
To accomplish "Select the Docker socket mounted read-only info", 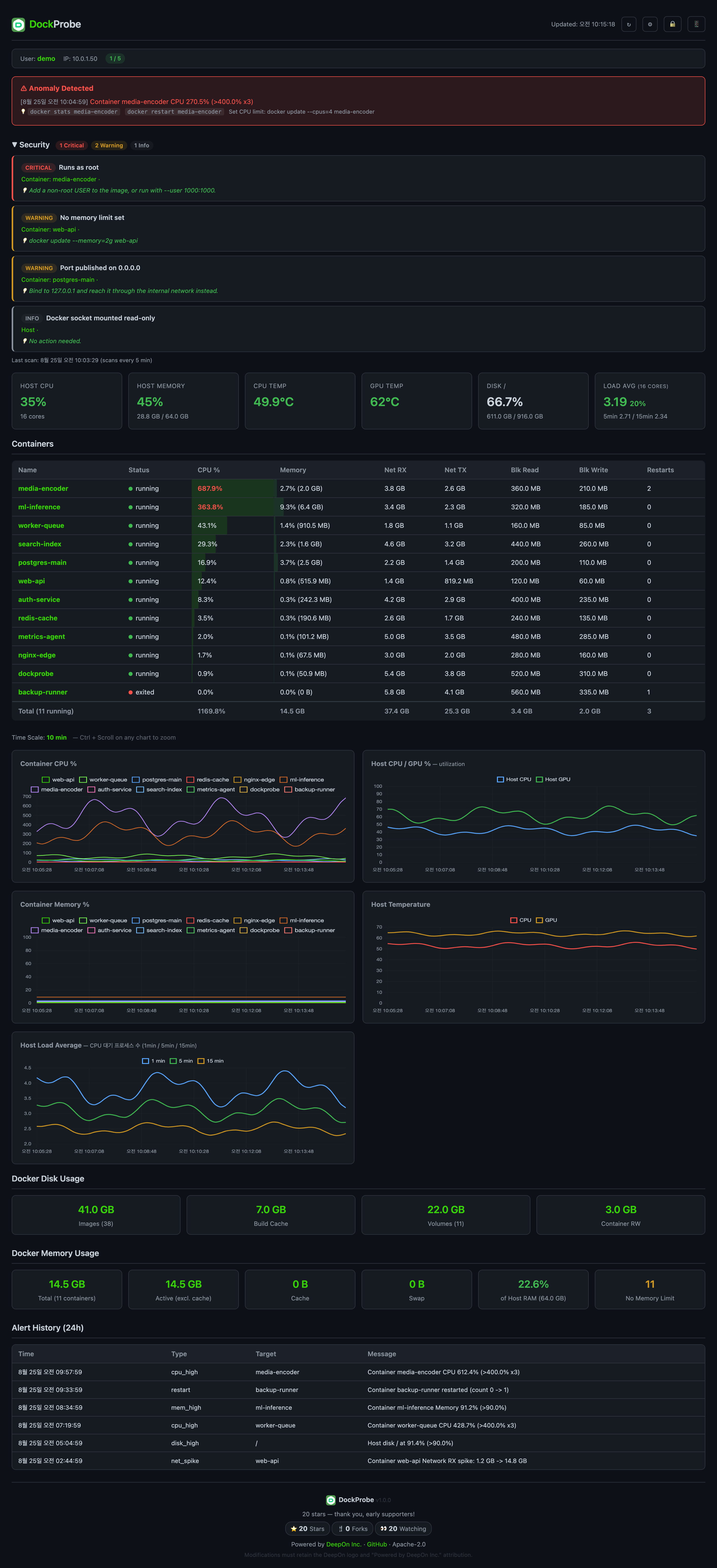I will pos(358,329).
